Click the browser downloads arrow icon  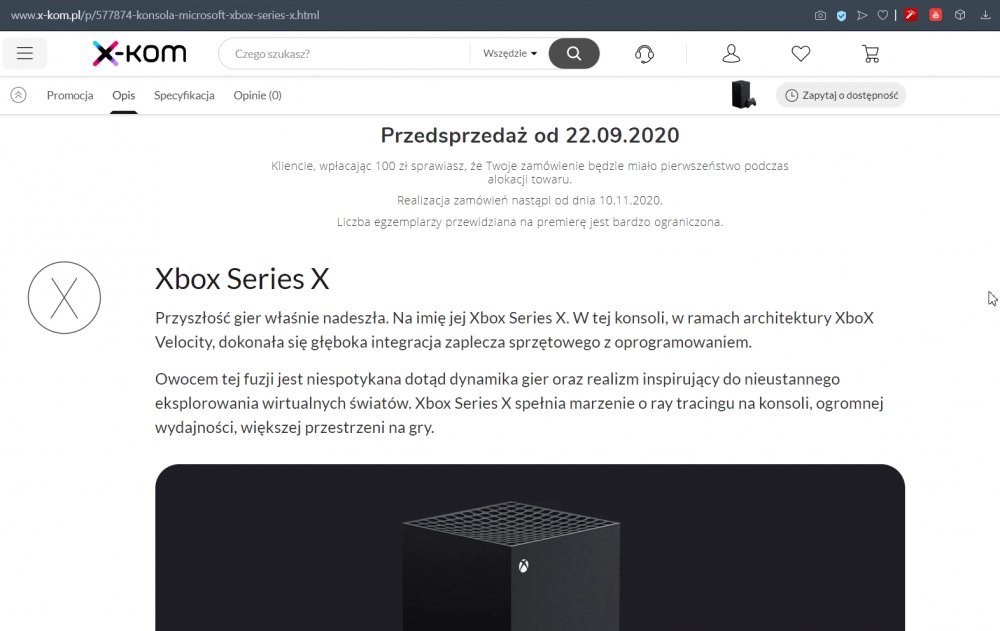(985, 15)
